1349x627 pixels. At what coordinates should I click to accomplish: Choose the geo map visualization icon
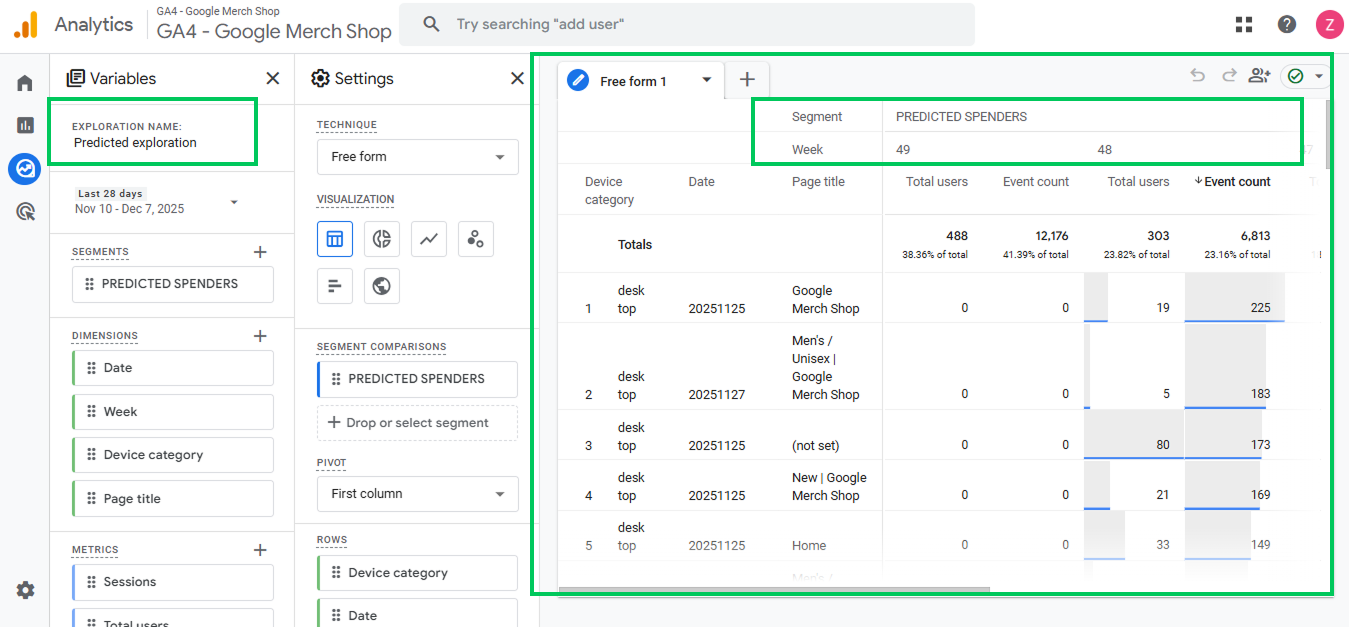click(381, 286)
